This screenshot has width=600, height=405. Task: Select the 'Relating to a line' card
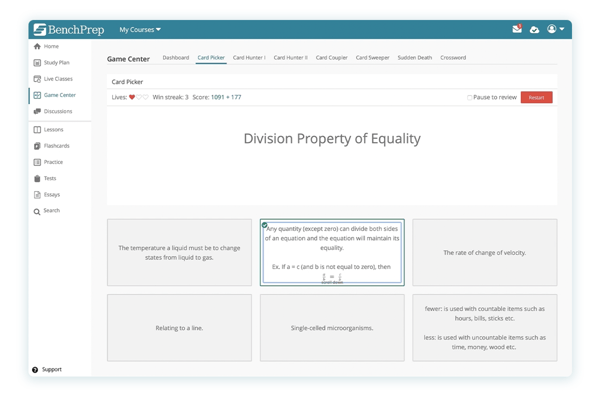point(180,328)
